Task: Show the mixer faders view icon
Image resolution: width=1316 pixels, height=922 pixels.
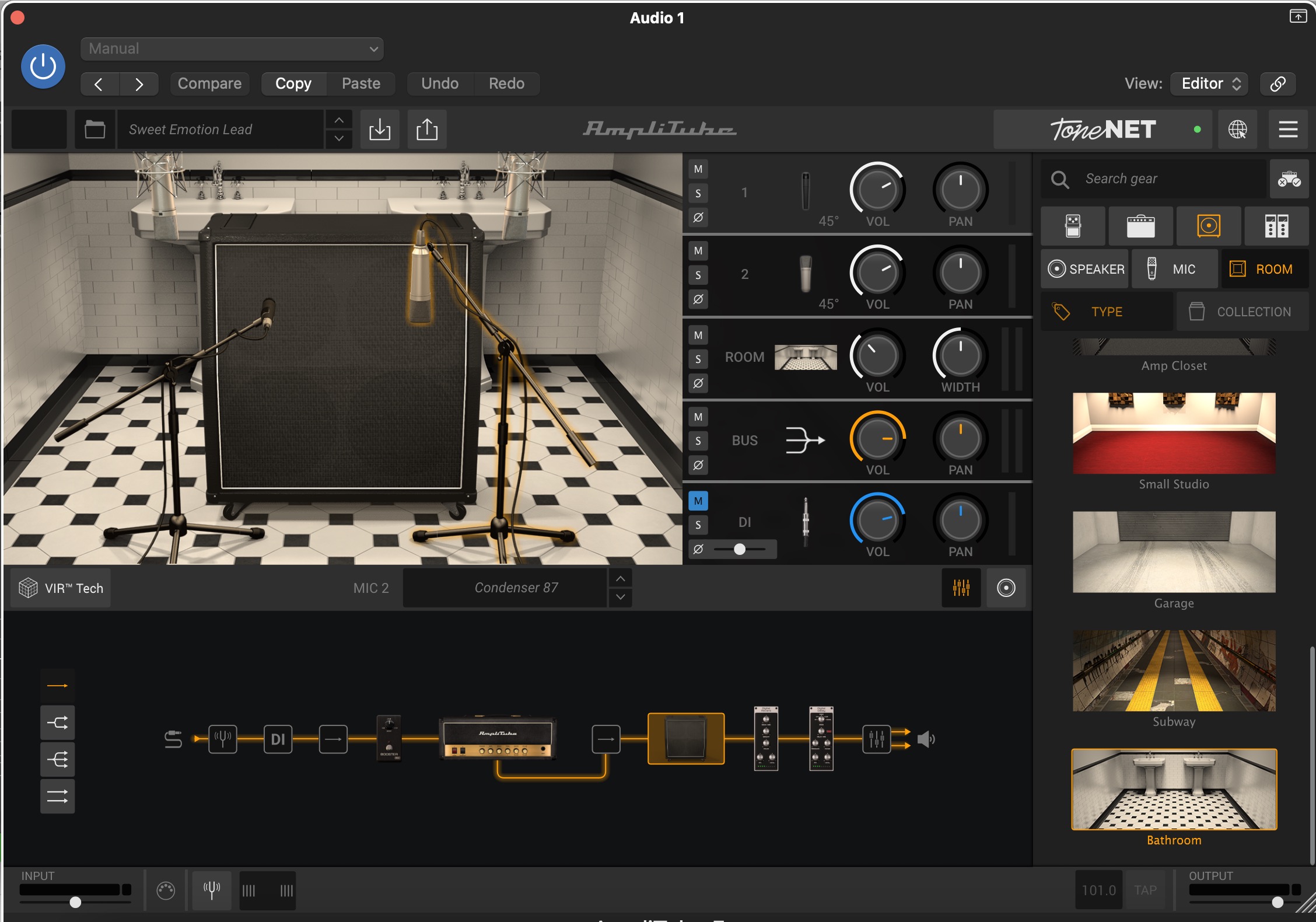Action: pyautogui.click(x=961, y=588)
